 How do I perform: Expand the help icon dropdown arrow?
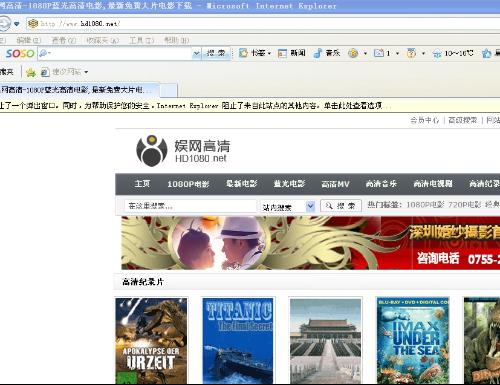(x=423, y=54)
